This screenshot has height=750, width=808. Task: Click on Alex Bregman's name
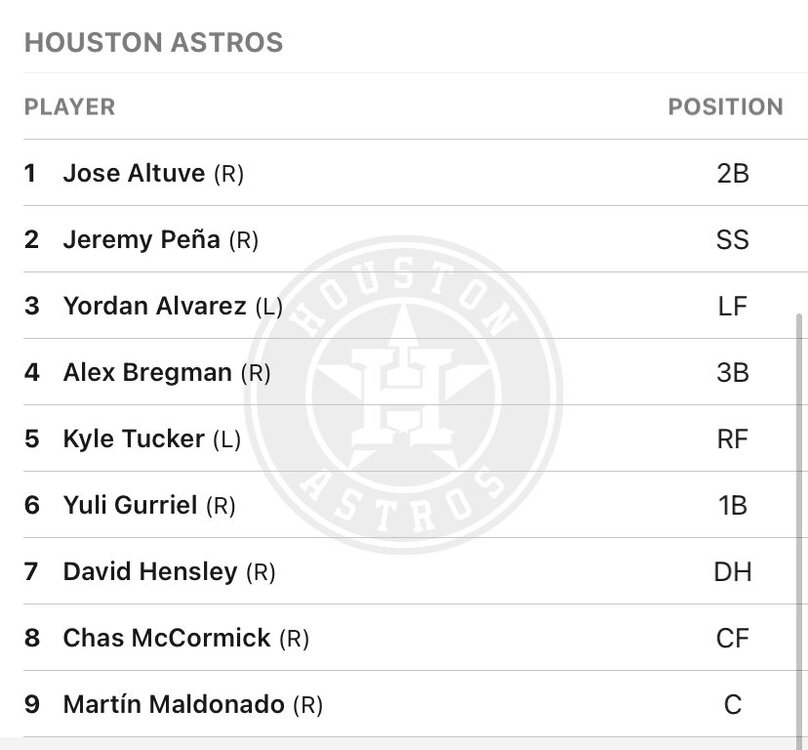pos(147,373)
